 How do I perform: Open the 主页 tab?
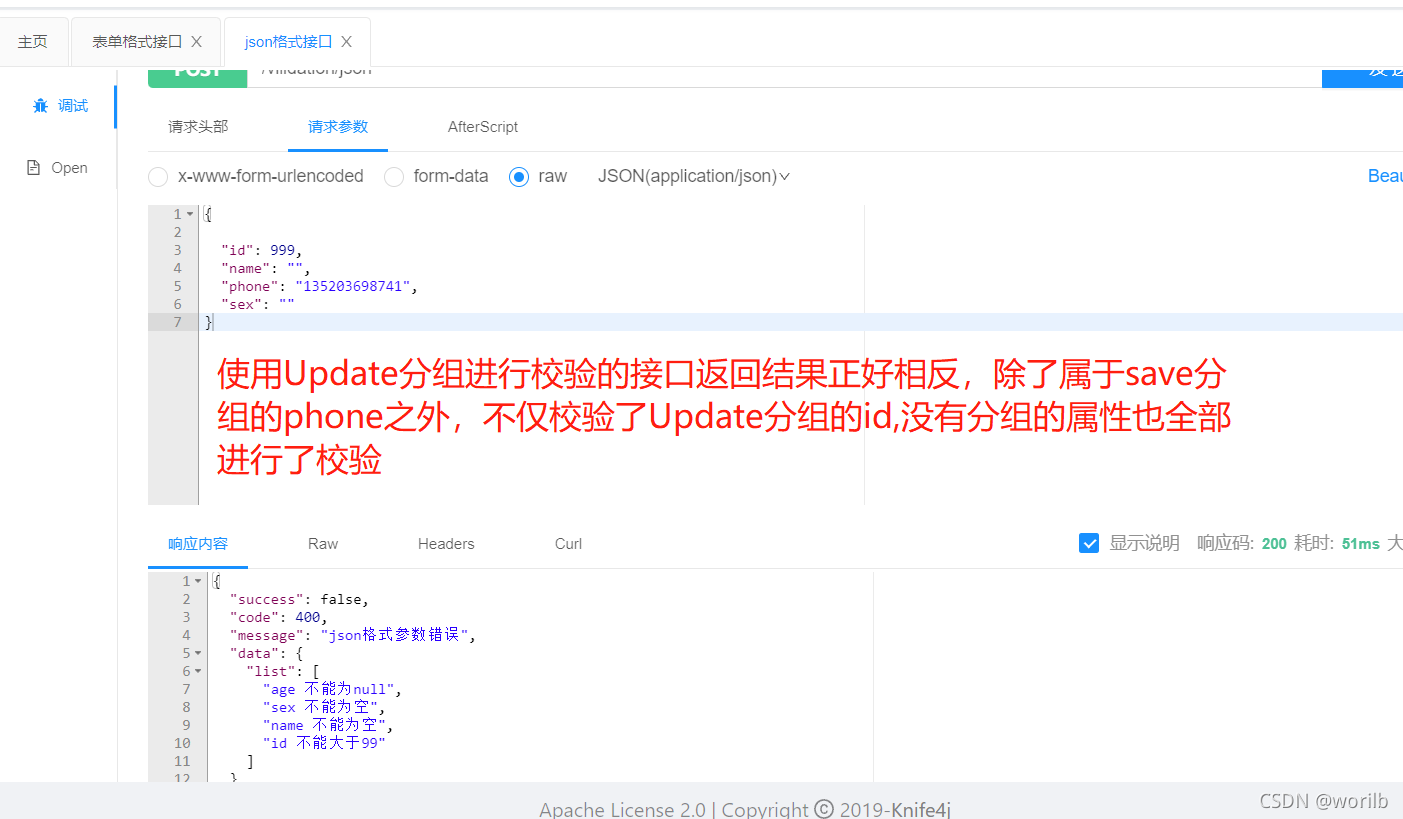pyautogui.click(x=33, y=42)
